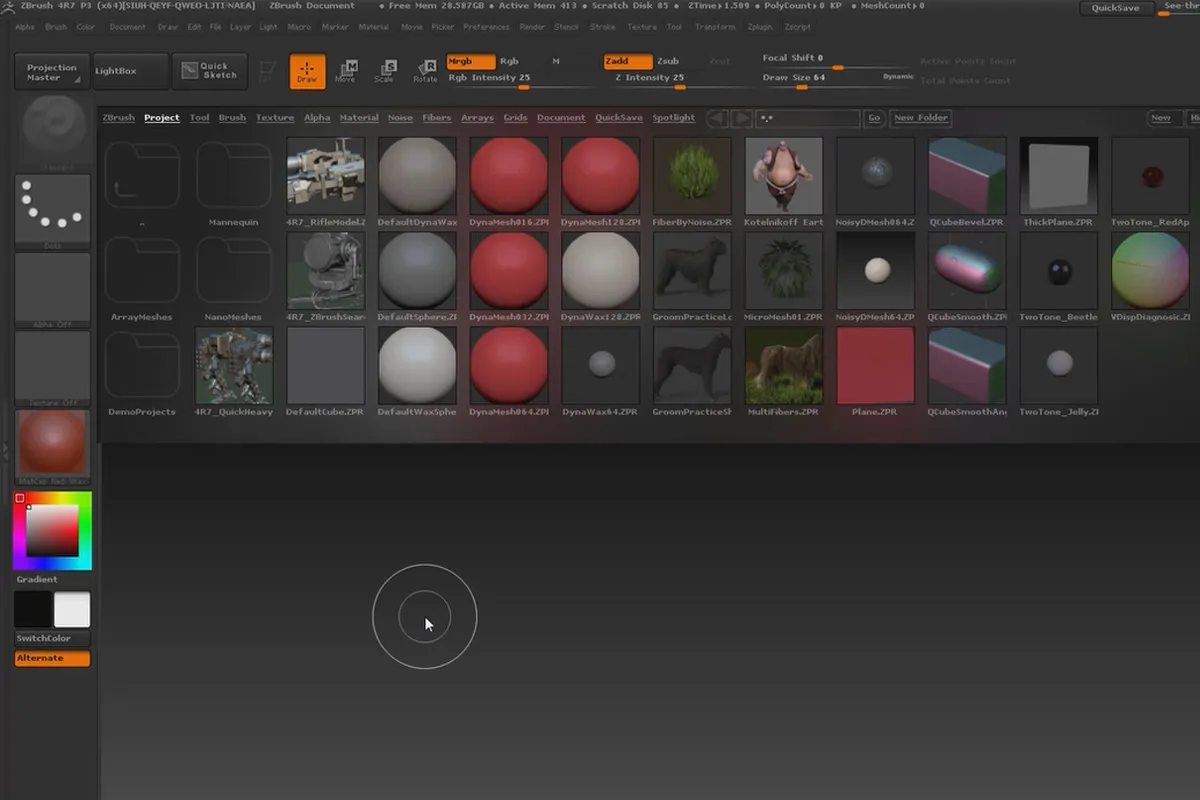Toggle the Dynamic draw size option
Viewport: 1200px width, 800px height.
click(898, 77)
